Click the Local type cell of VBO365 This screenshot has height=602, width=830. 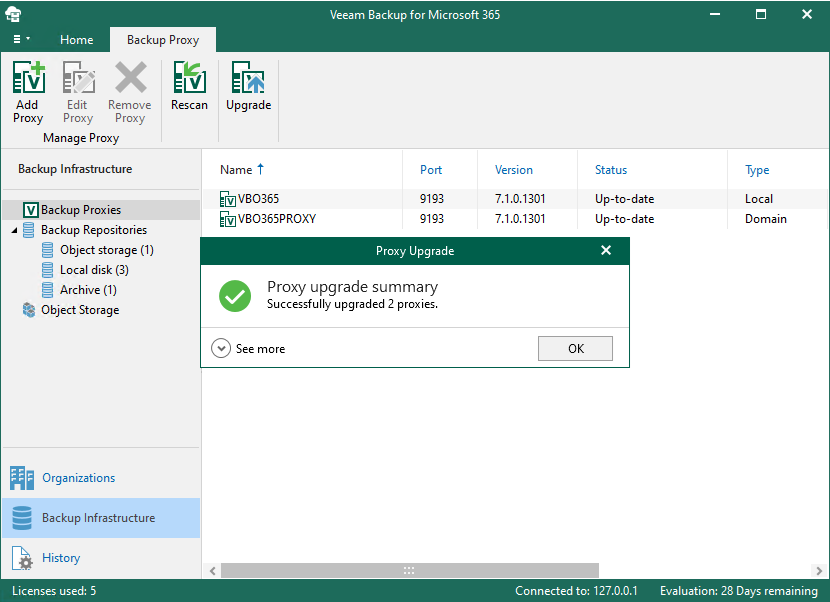click(759, 199)
